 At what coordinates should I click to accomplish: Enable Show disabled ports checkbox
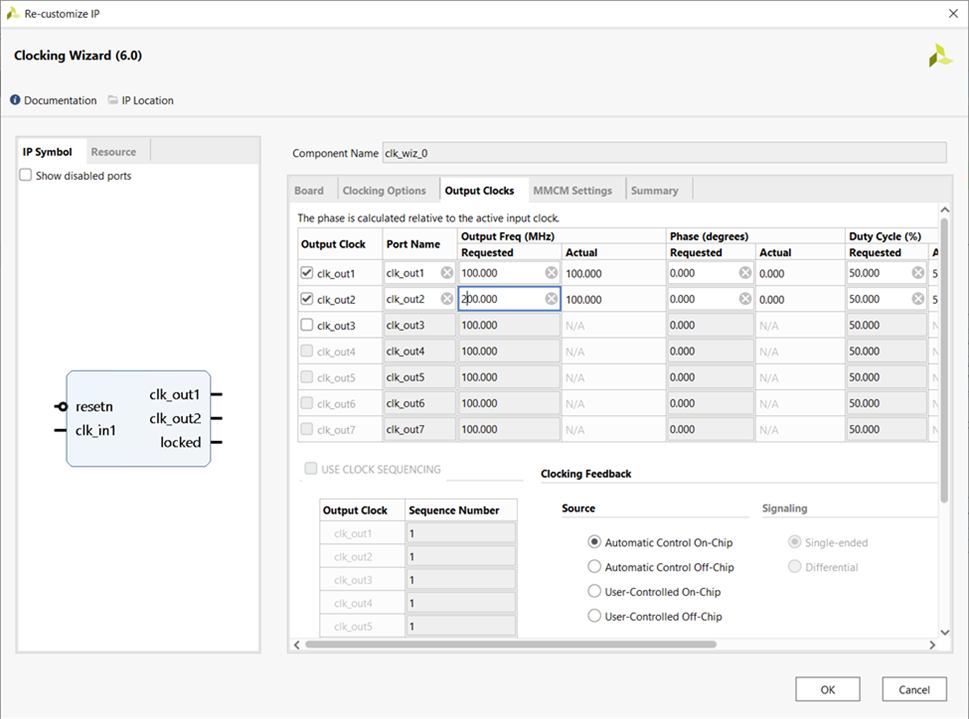tap(26, 176)
